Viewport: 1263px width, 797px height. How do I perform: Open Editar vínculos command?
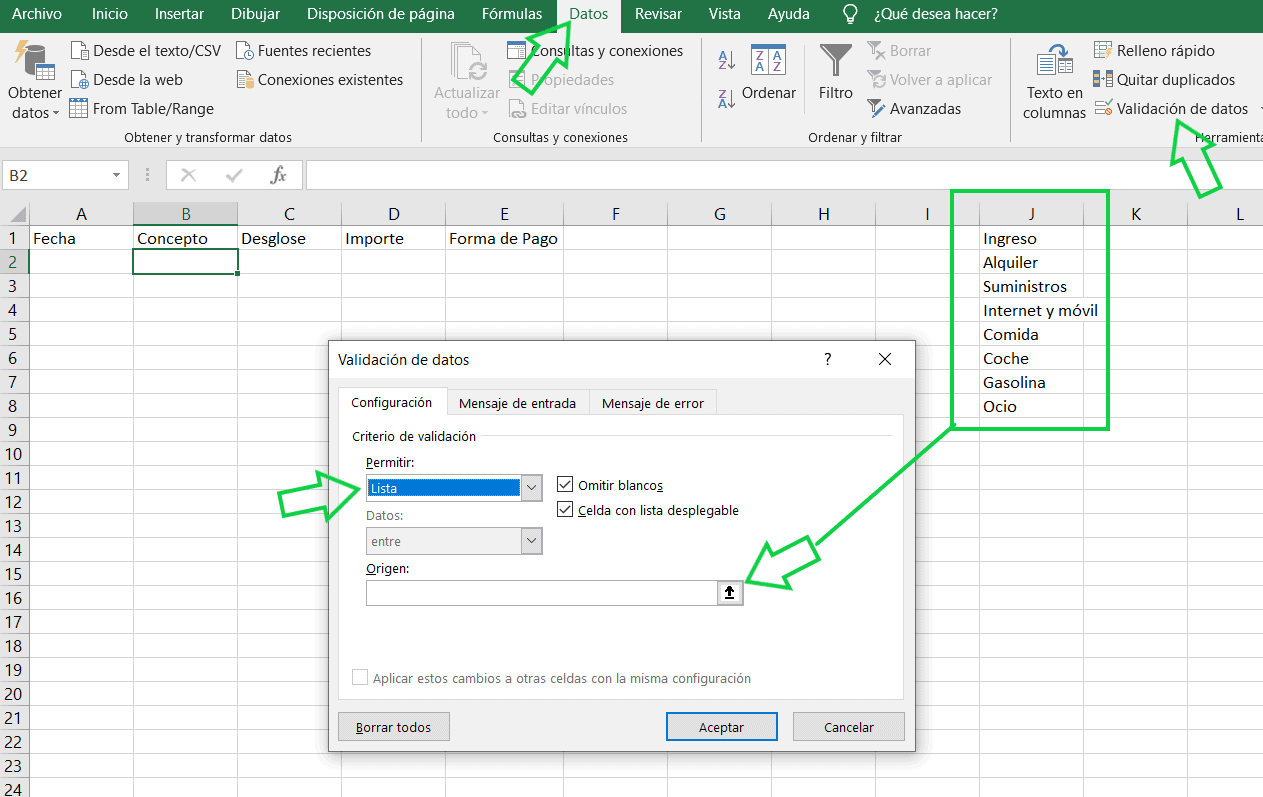tap(568, 109)
